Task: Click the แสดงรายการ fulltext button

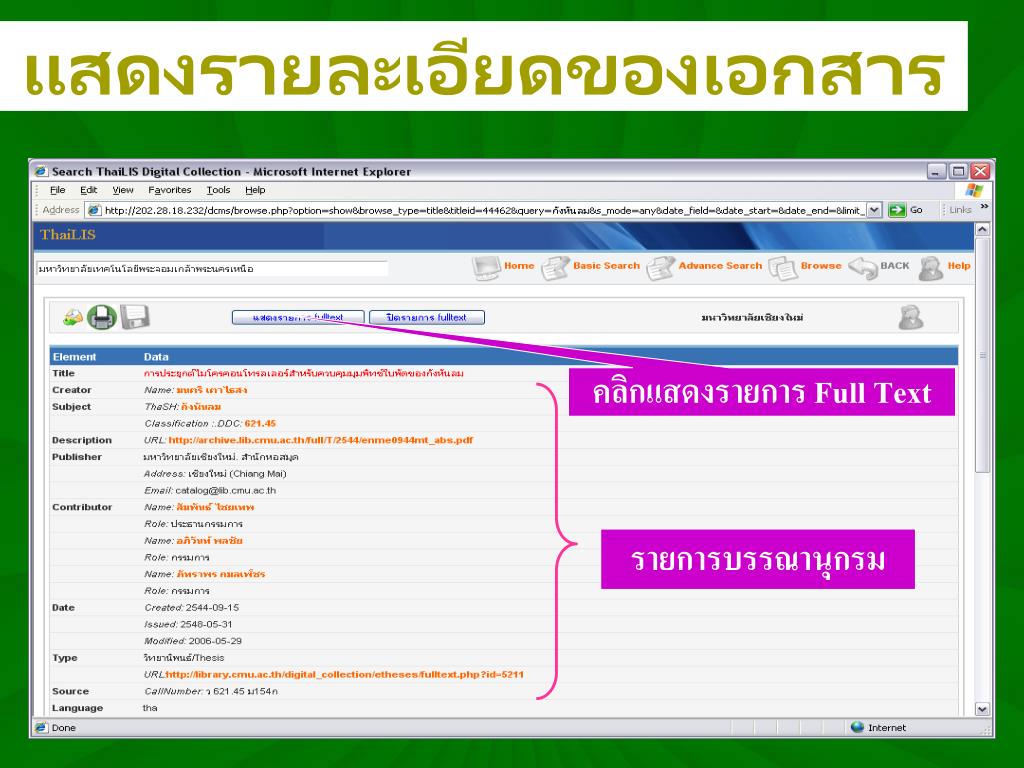Action: [298, 317]
